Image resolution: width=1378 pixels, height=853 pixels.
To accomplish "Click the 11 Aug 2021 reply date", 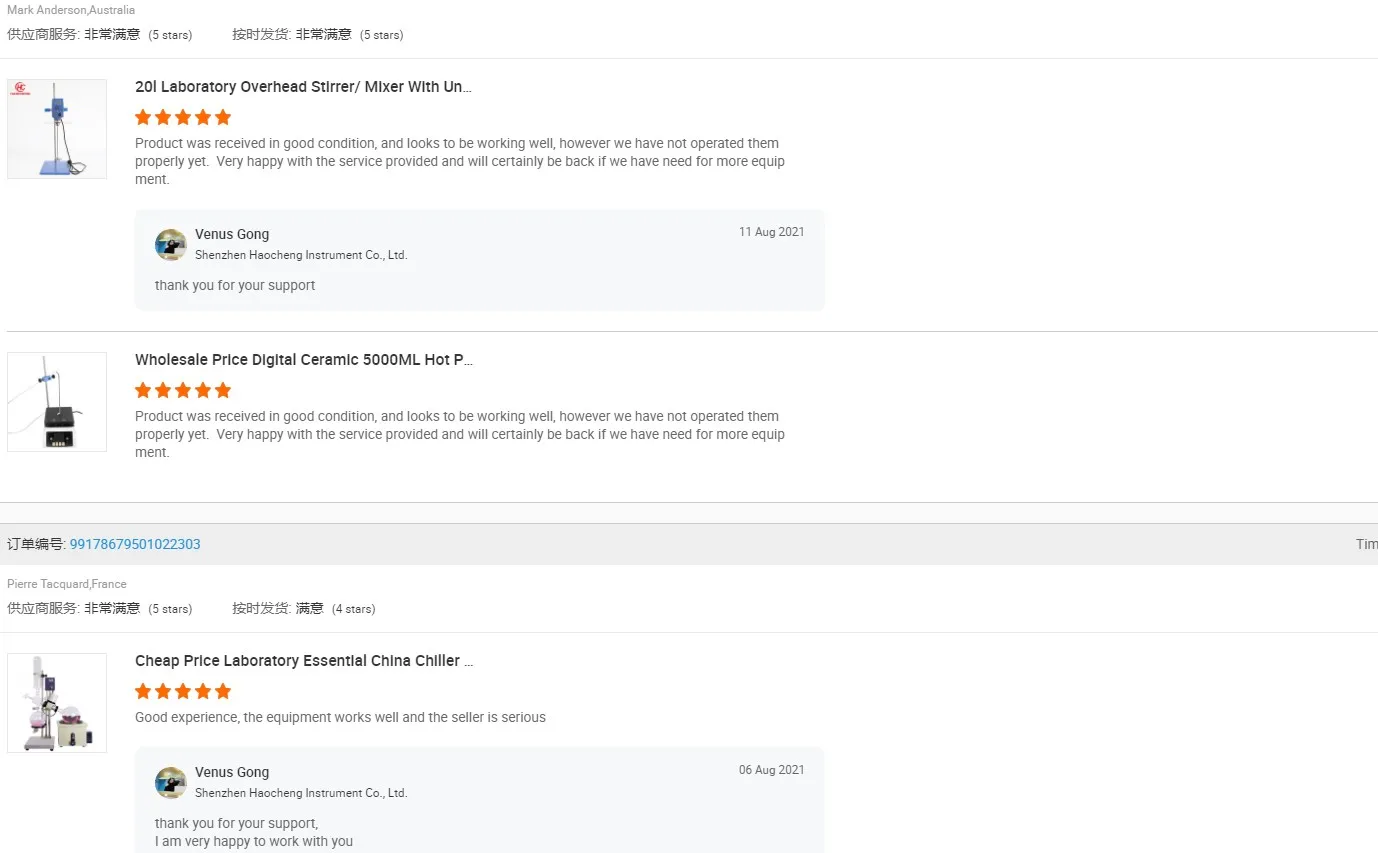I will [x=771, y=232].
